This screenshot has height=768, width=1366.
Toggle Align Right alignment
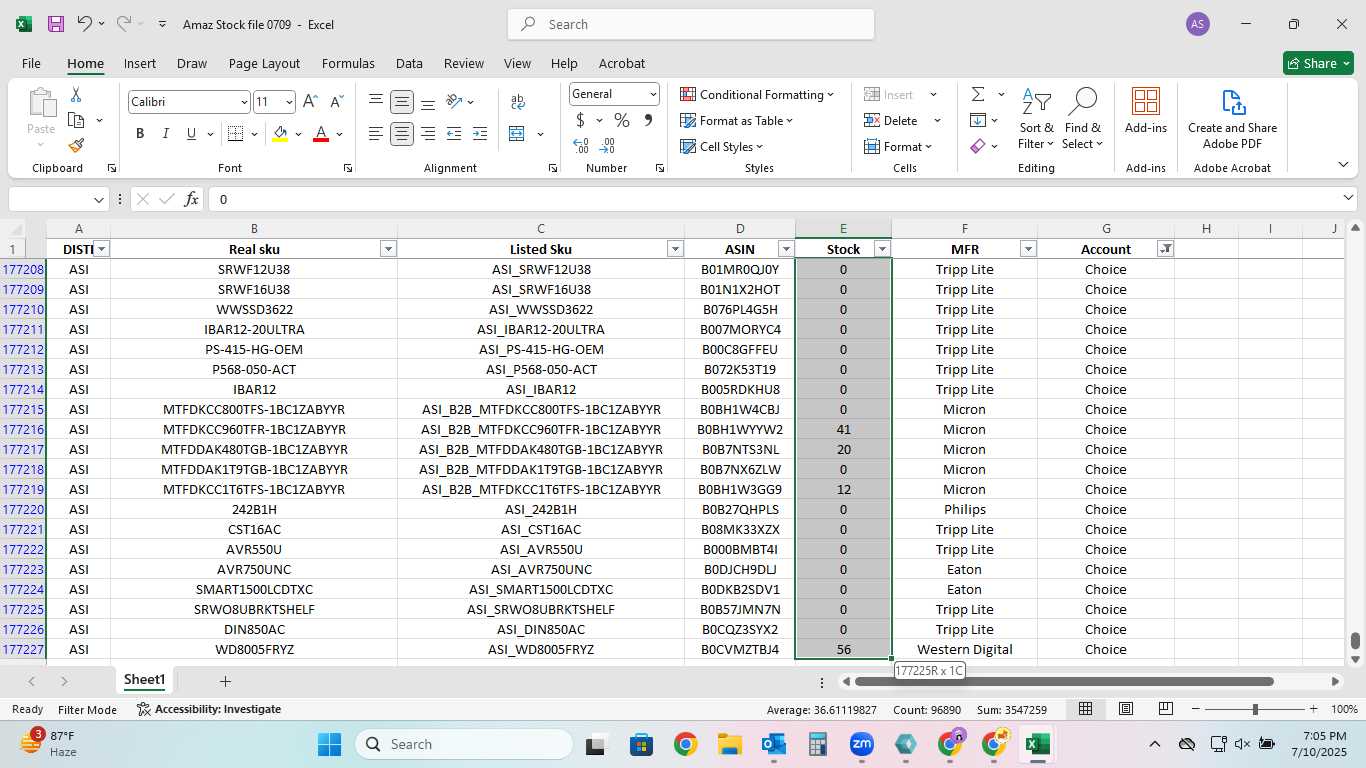point(428,134)
